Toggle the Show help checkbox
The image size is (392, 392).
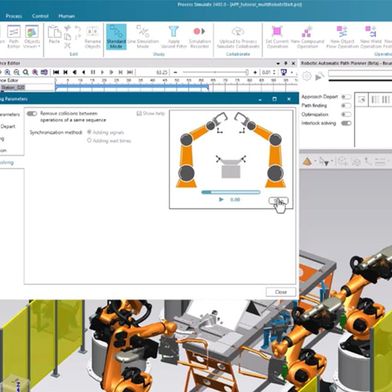pyautogui.click(x=139, y=113)
